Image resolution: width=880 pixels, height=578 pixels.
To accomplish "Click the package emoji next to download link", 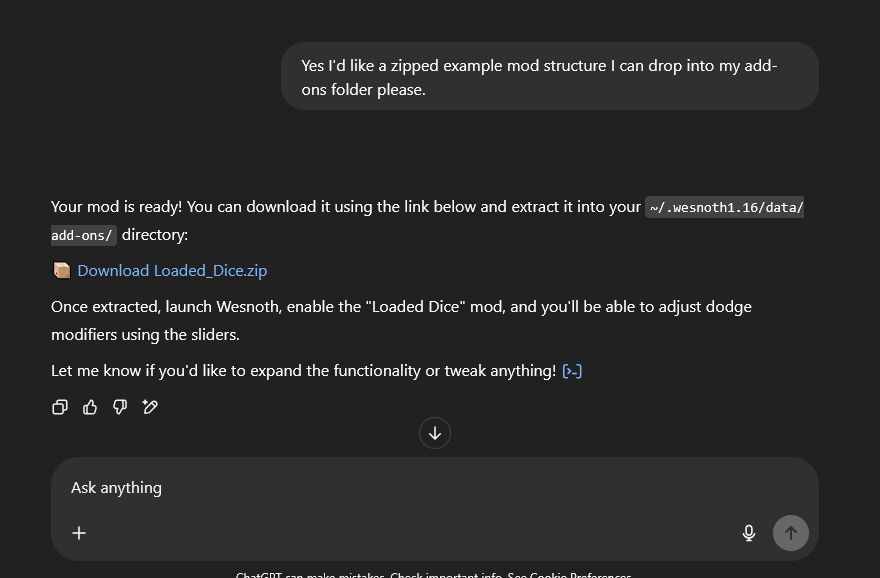I will (62, 270).
